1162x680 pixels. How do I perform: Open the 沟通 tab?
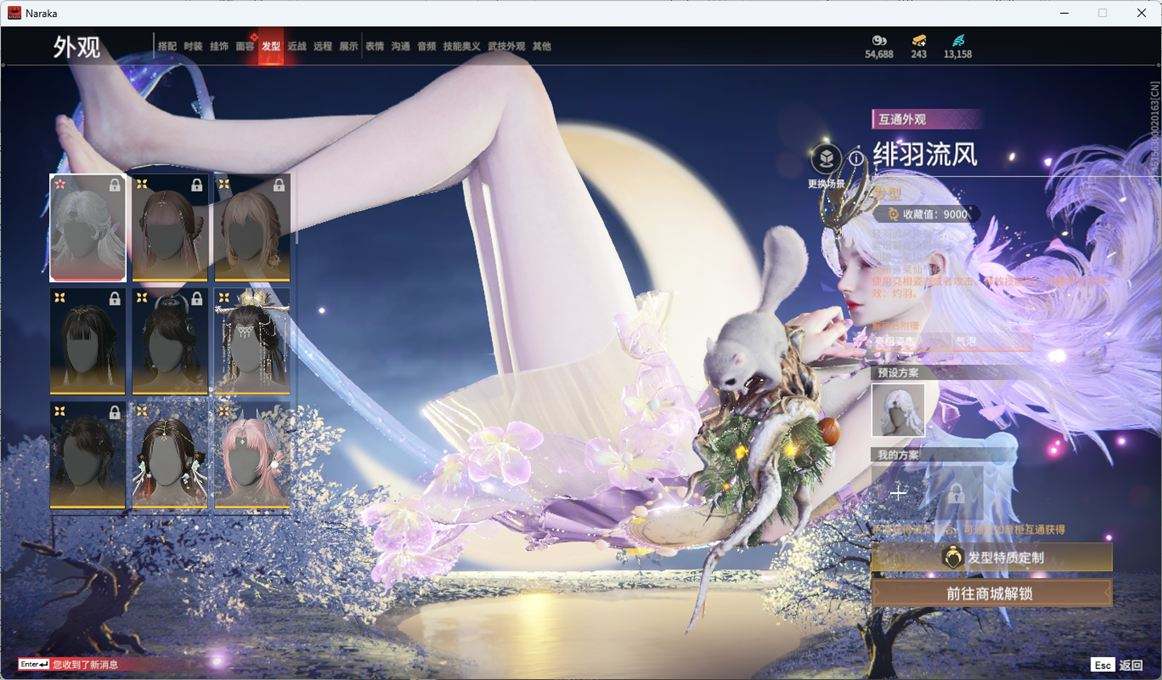point(400,46)
